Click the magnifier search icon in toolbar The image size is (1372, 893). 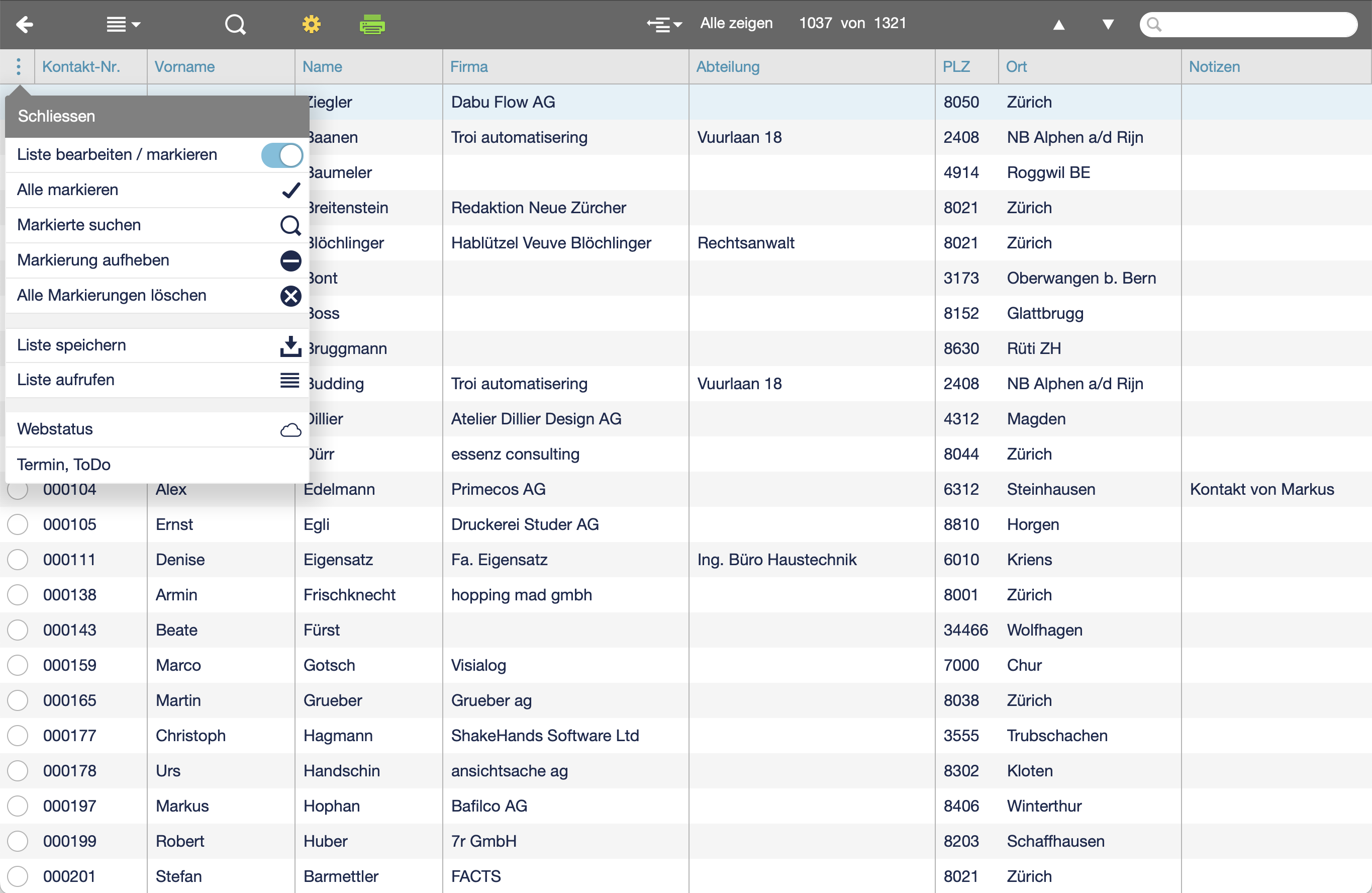(x=235, y=24)
